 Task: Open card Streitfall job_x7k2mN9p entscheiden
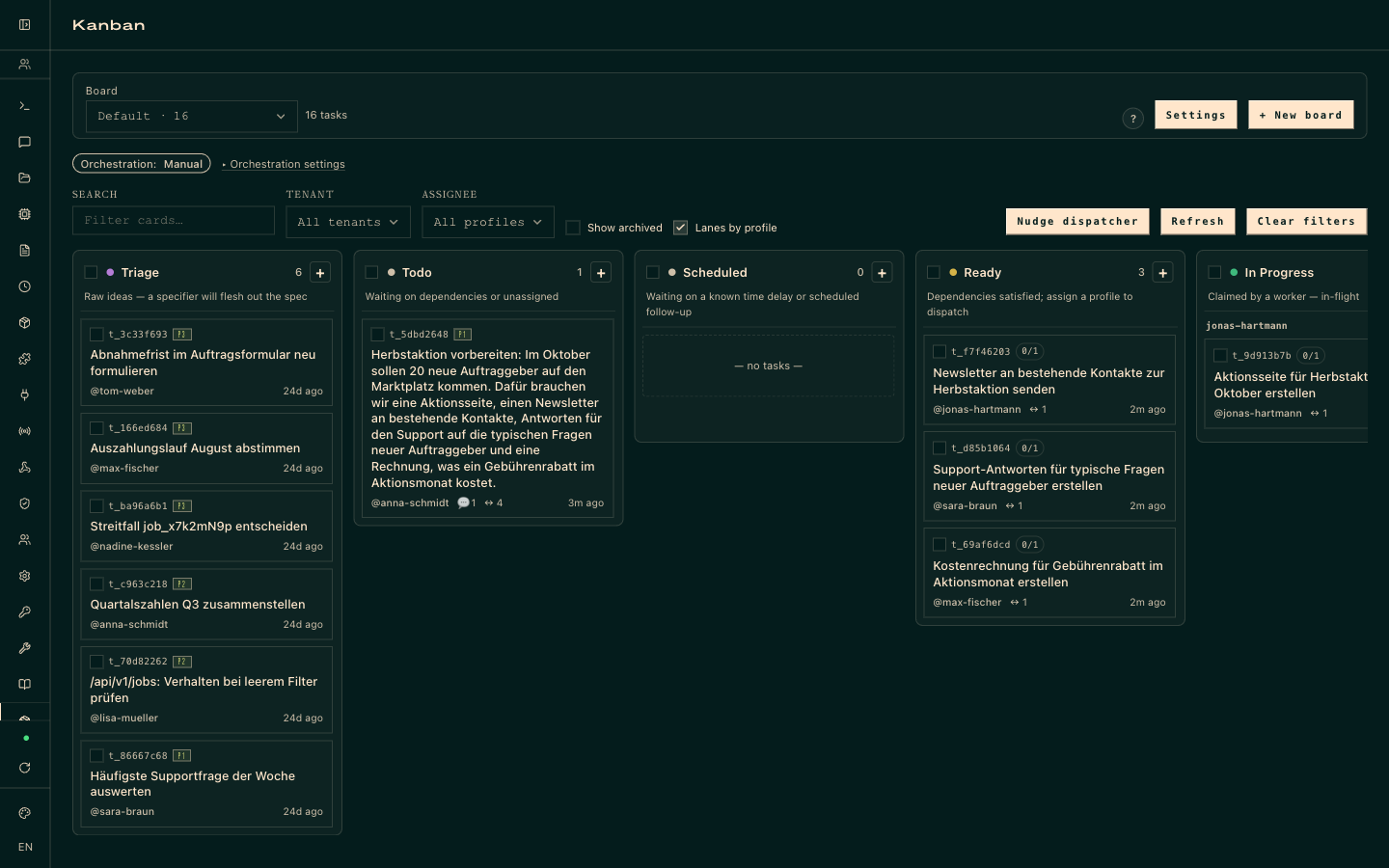(x=206, y=526)
